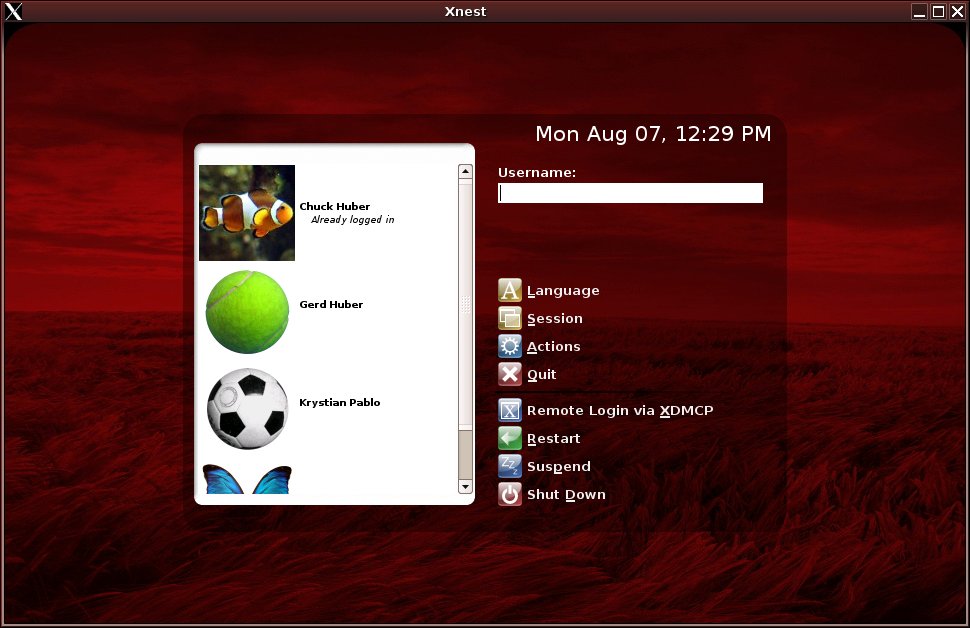This screenshot has height=628, width=970.
Task: Pick the user name Gerd Huber
Action: pos(331,304)
